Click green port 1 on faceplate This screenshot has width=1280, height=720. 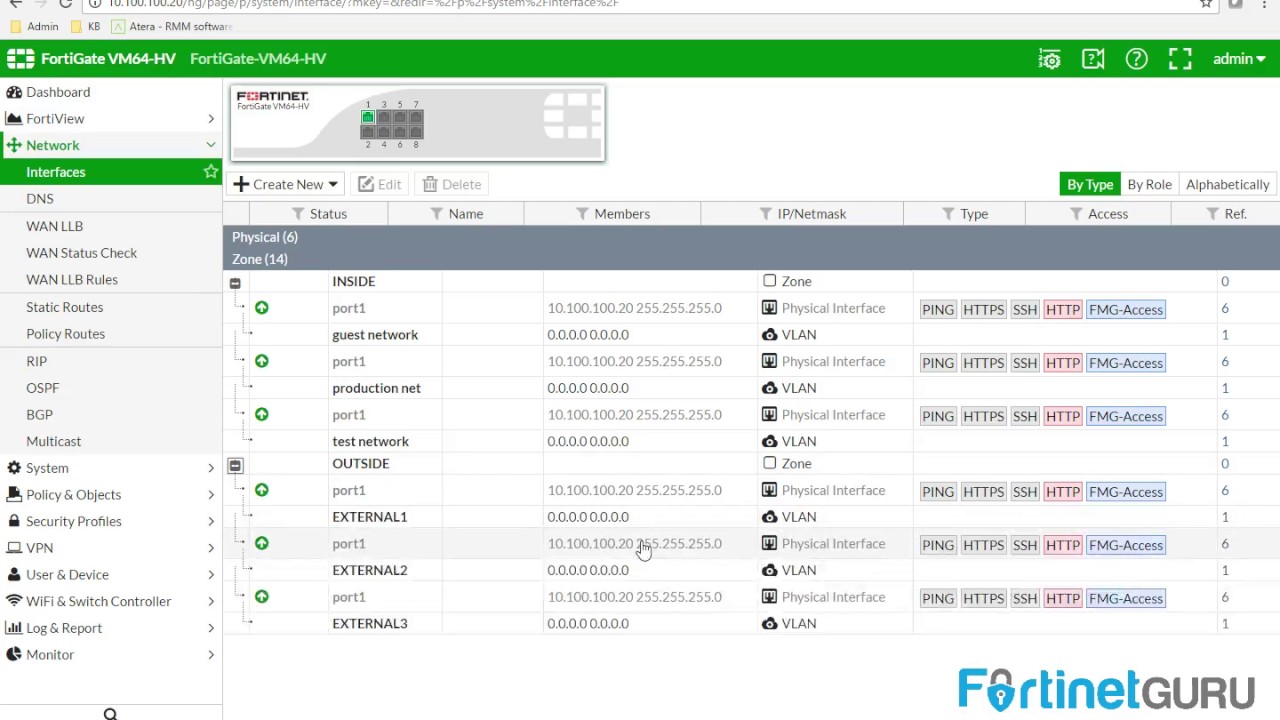(368, 117)
